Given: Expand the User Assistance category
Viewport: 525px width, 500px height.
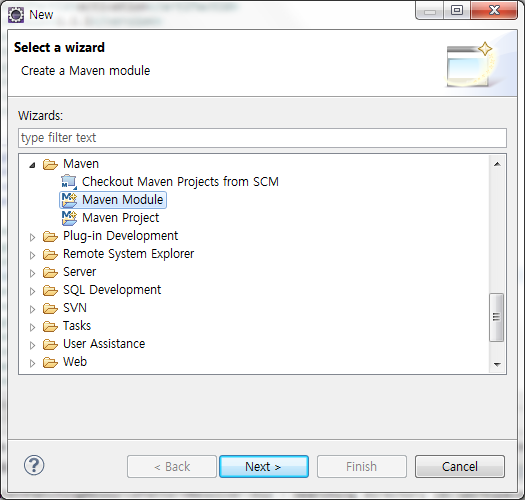Looking at the screenshot, I should (x=32, y=345).
